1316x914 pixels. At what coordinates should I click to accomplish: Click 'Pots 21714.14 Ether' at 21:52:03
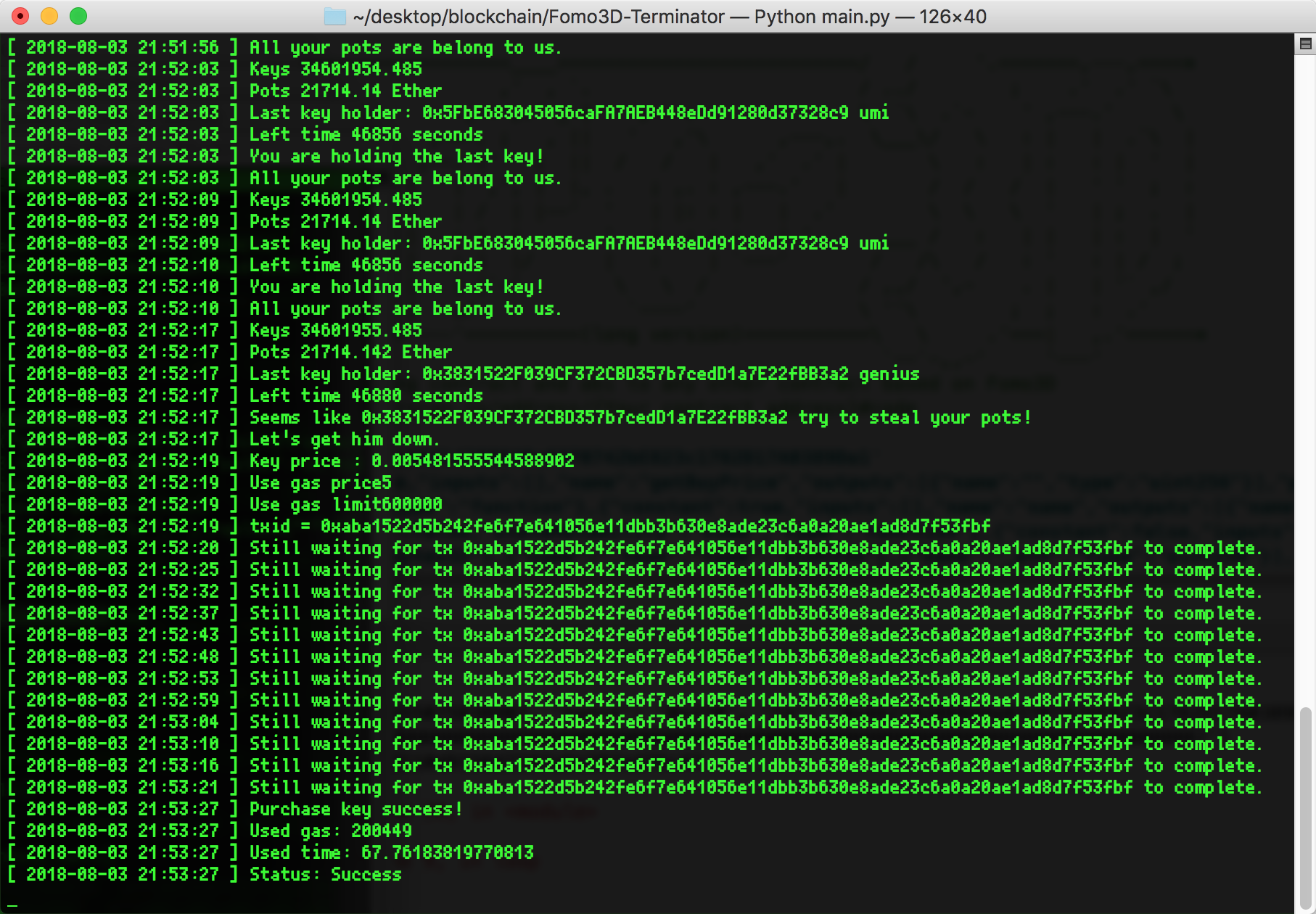225,91
